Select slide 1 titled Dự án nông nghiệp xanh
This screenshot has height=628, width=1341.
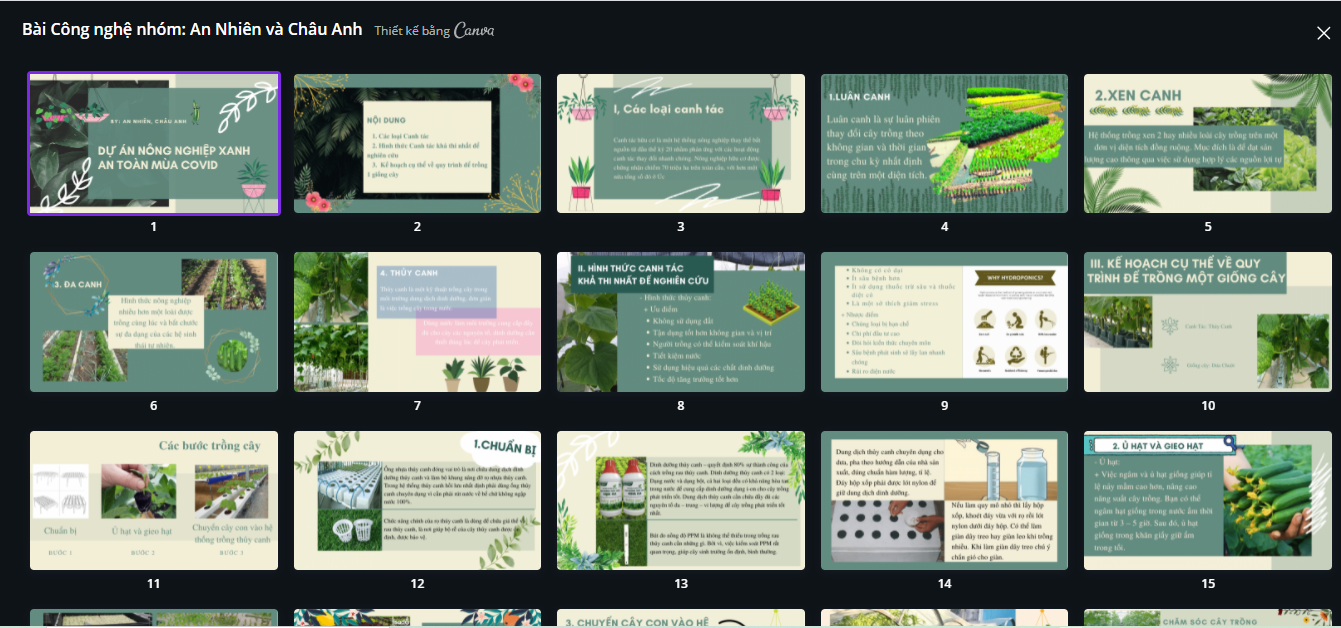point(154,143)
